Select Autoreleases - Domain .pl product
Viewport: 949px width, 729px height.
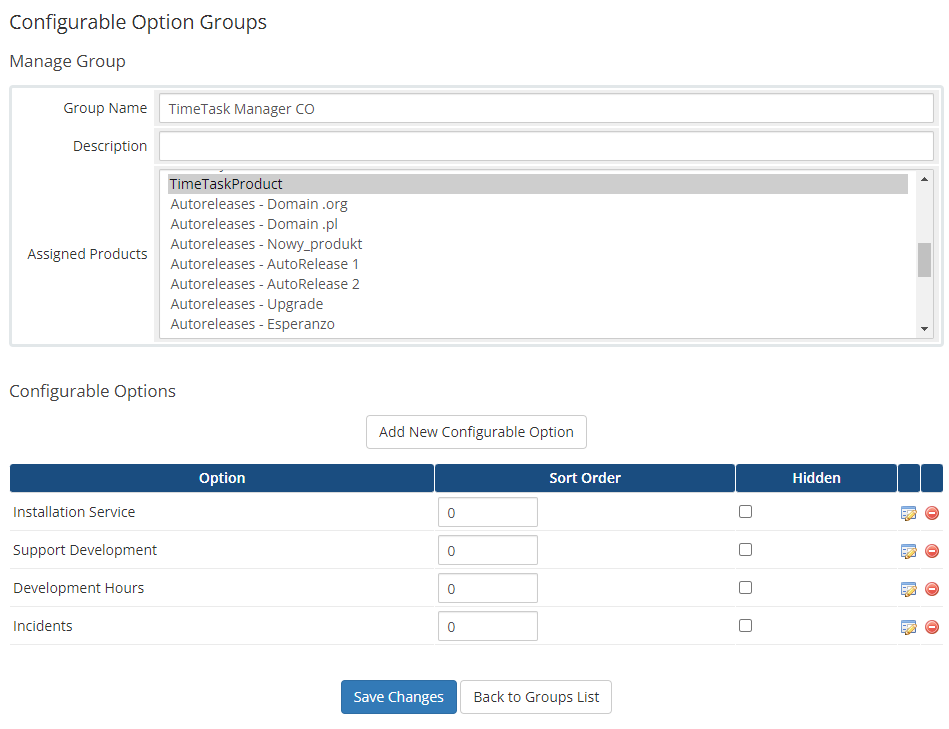click(x=537, y=224)
